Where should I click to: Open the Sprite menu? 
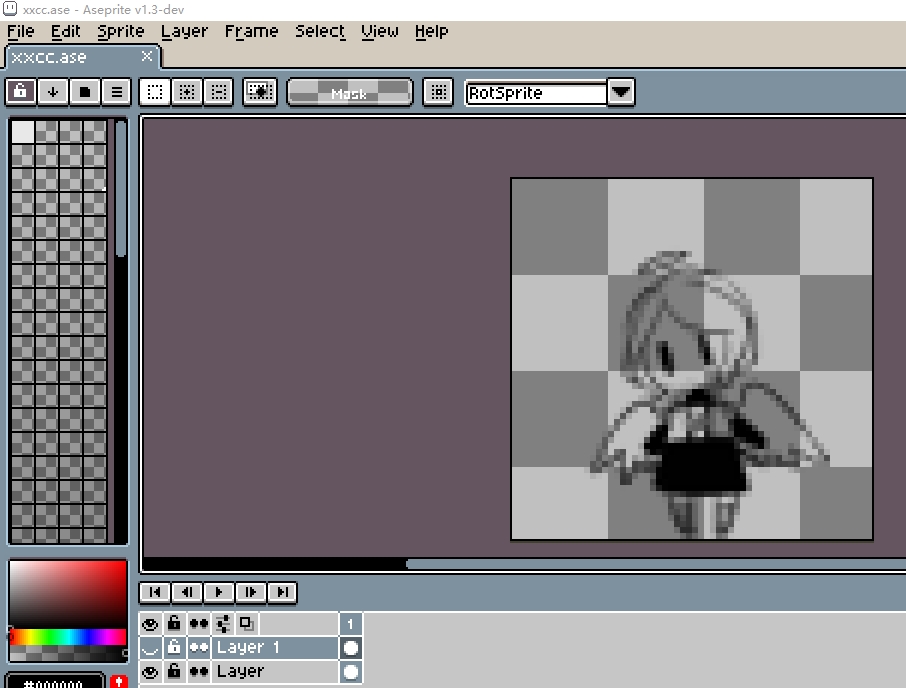click(120, 31)
